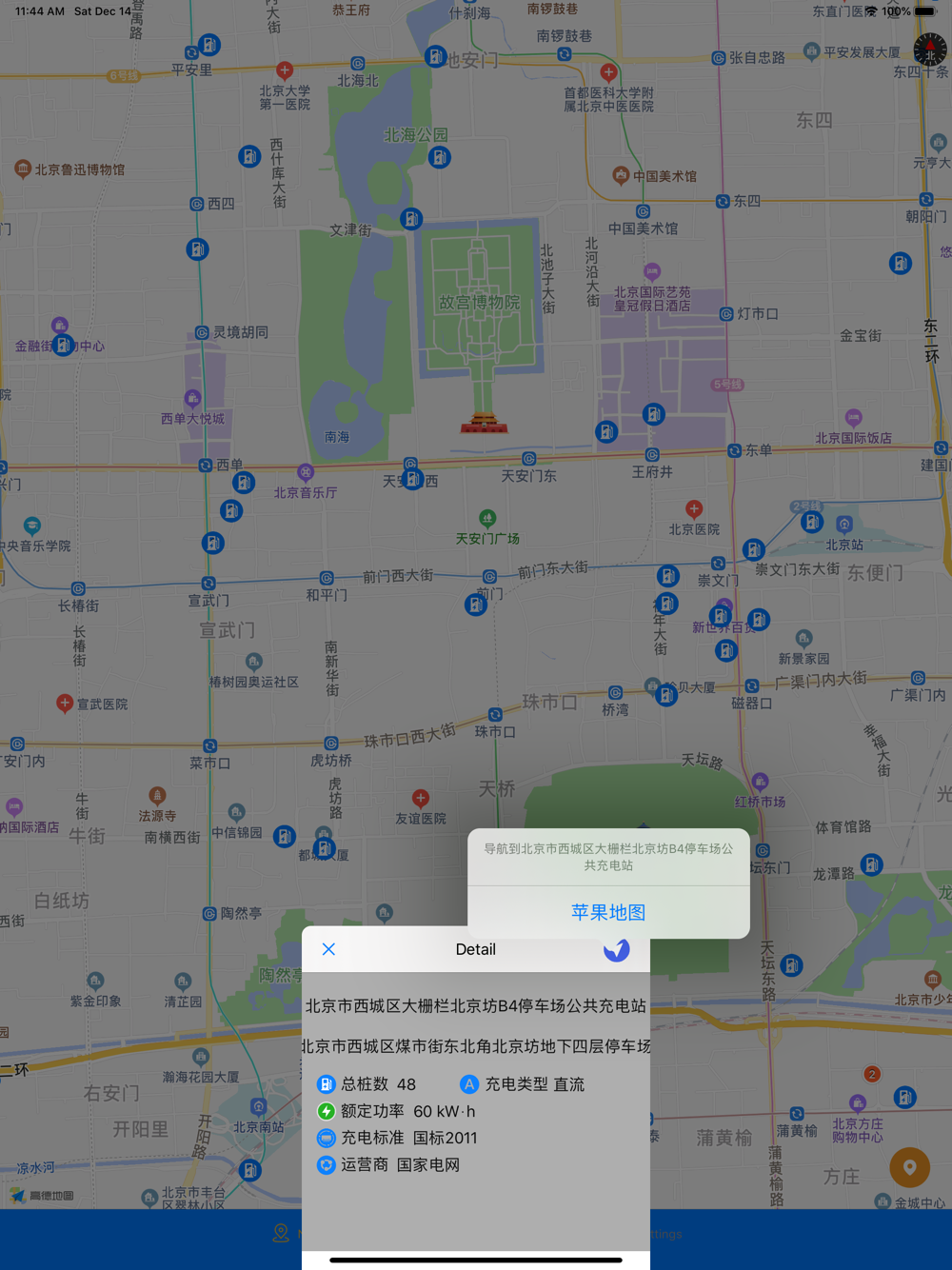This screenshot has height=1270, width=952.
Task: Tap the green 额定功率 lightning icon
Action: tap(326, 1111)
